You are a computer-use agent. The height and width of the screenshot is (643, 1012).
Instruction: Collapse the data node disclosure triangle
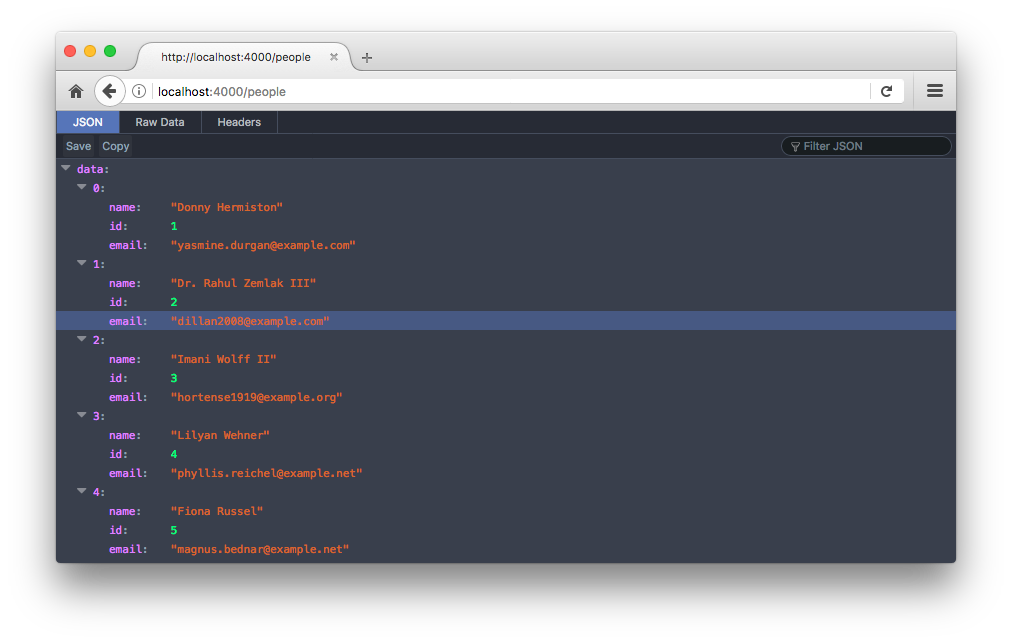click(x=67, y=168)
